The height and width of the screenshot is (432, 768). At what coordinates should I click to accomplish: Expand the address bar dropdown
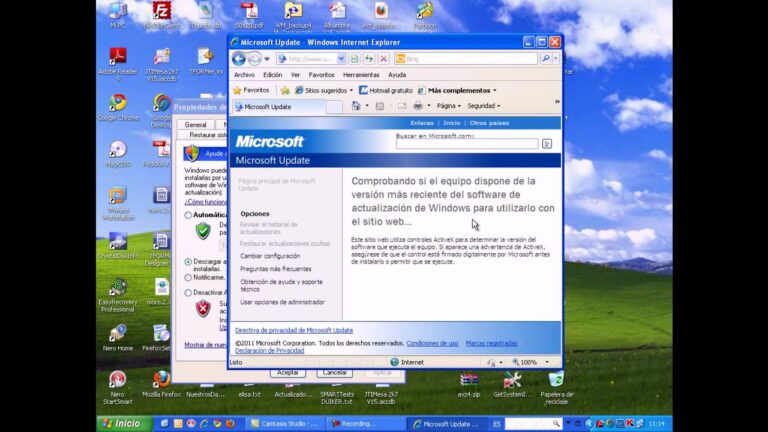tap(341, 59)
